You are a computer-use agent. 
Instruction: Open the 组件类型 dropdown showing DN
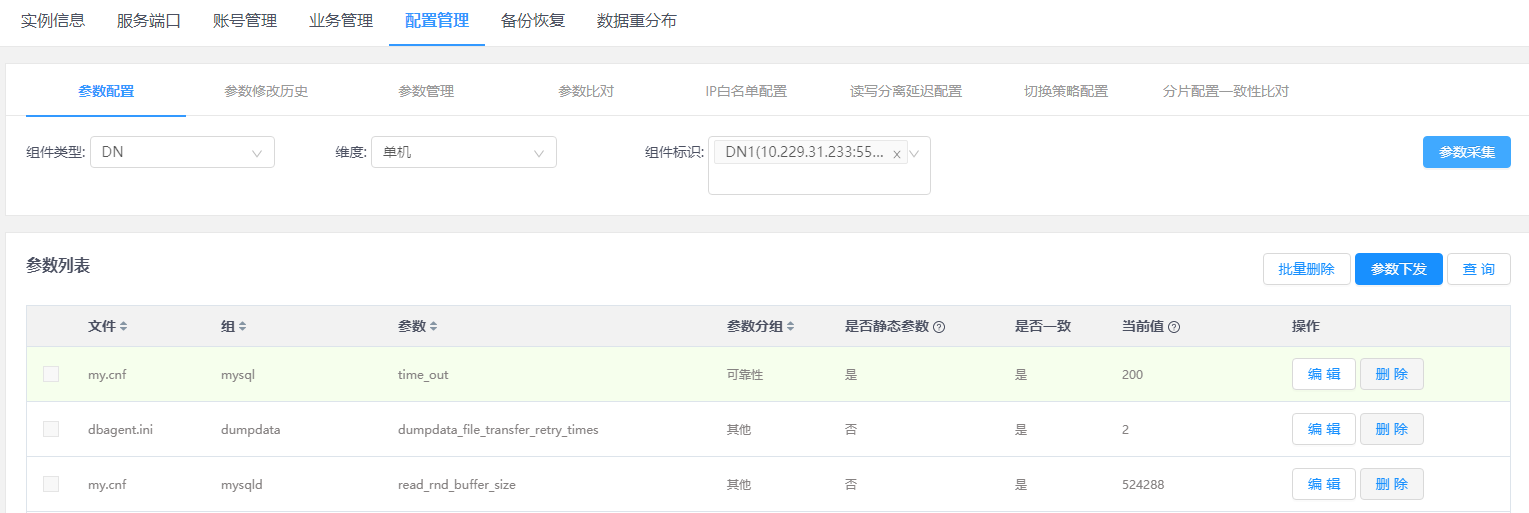coord(182,152)
